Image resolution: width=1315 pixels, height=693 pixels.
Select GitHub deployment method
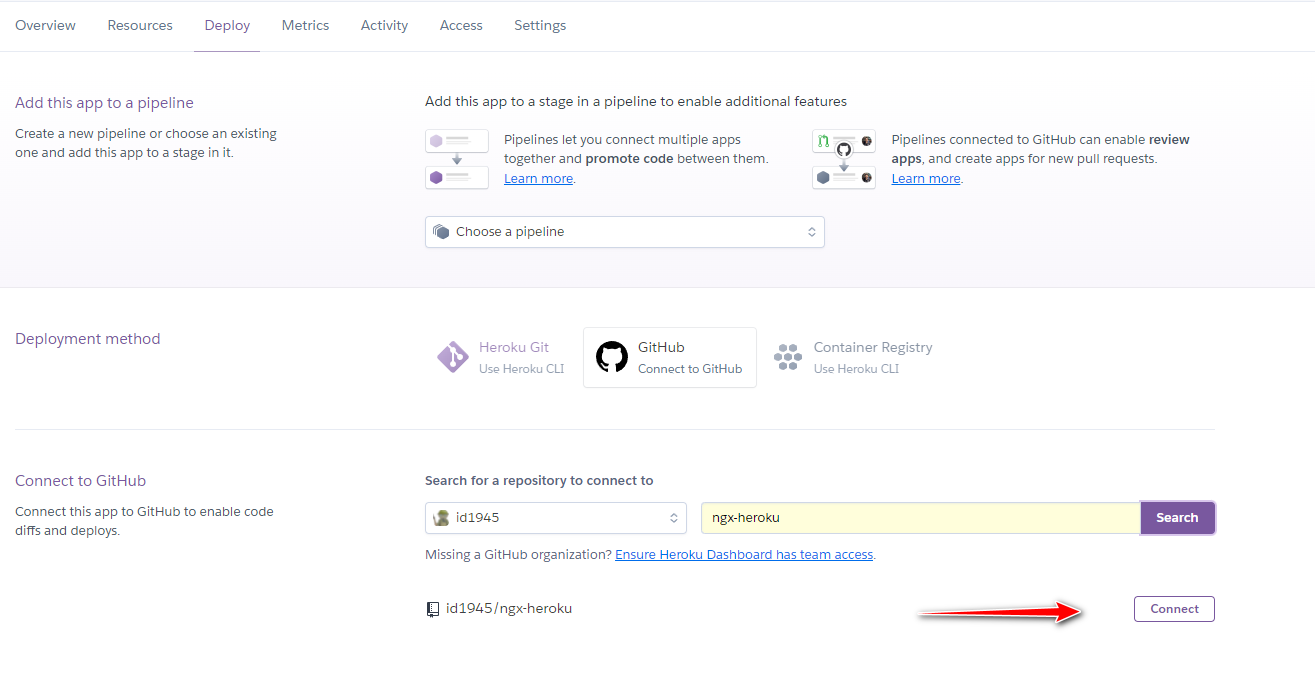point(670,357)
